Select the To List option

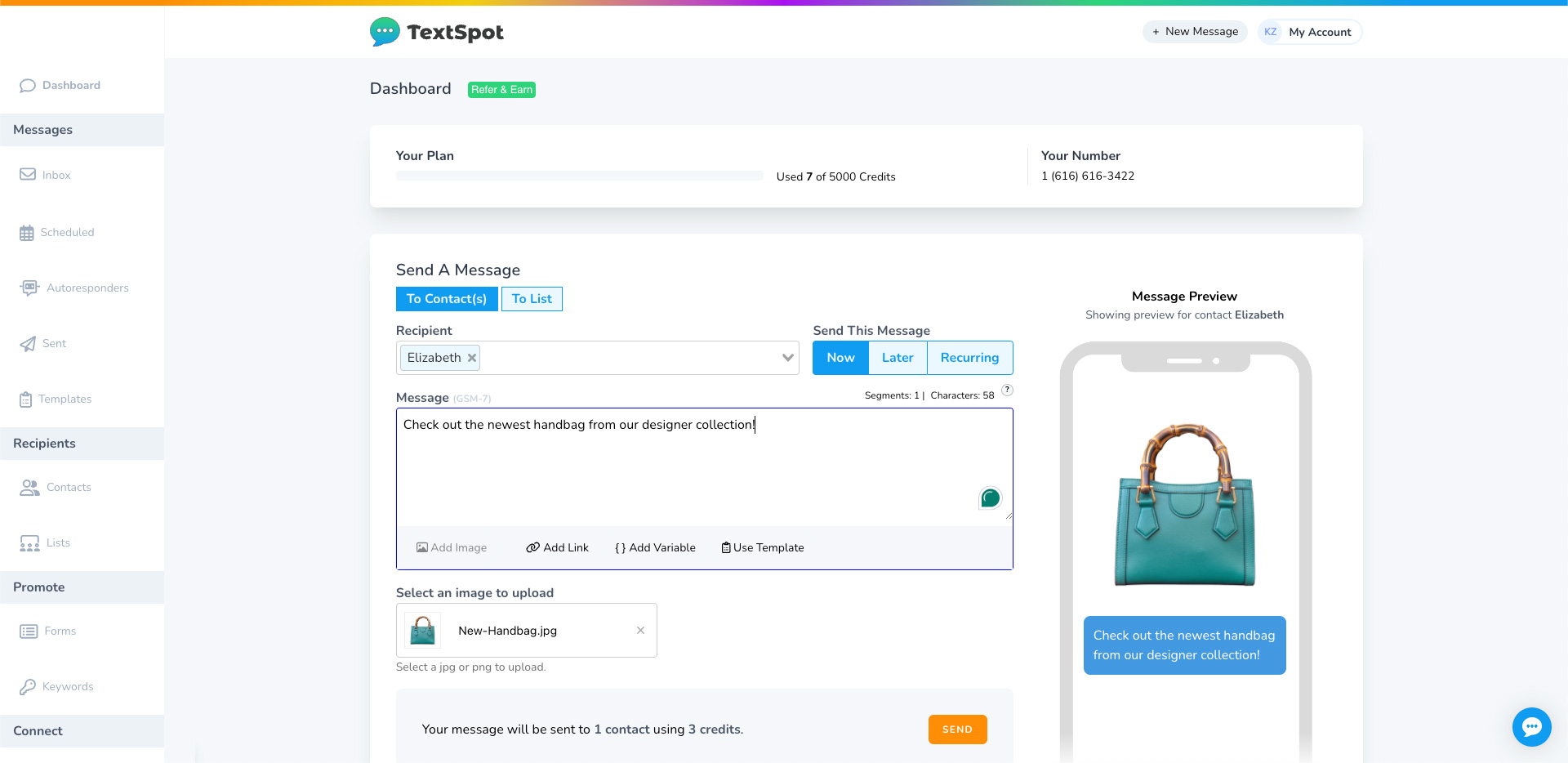tap(532, 298)
